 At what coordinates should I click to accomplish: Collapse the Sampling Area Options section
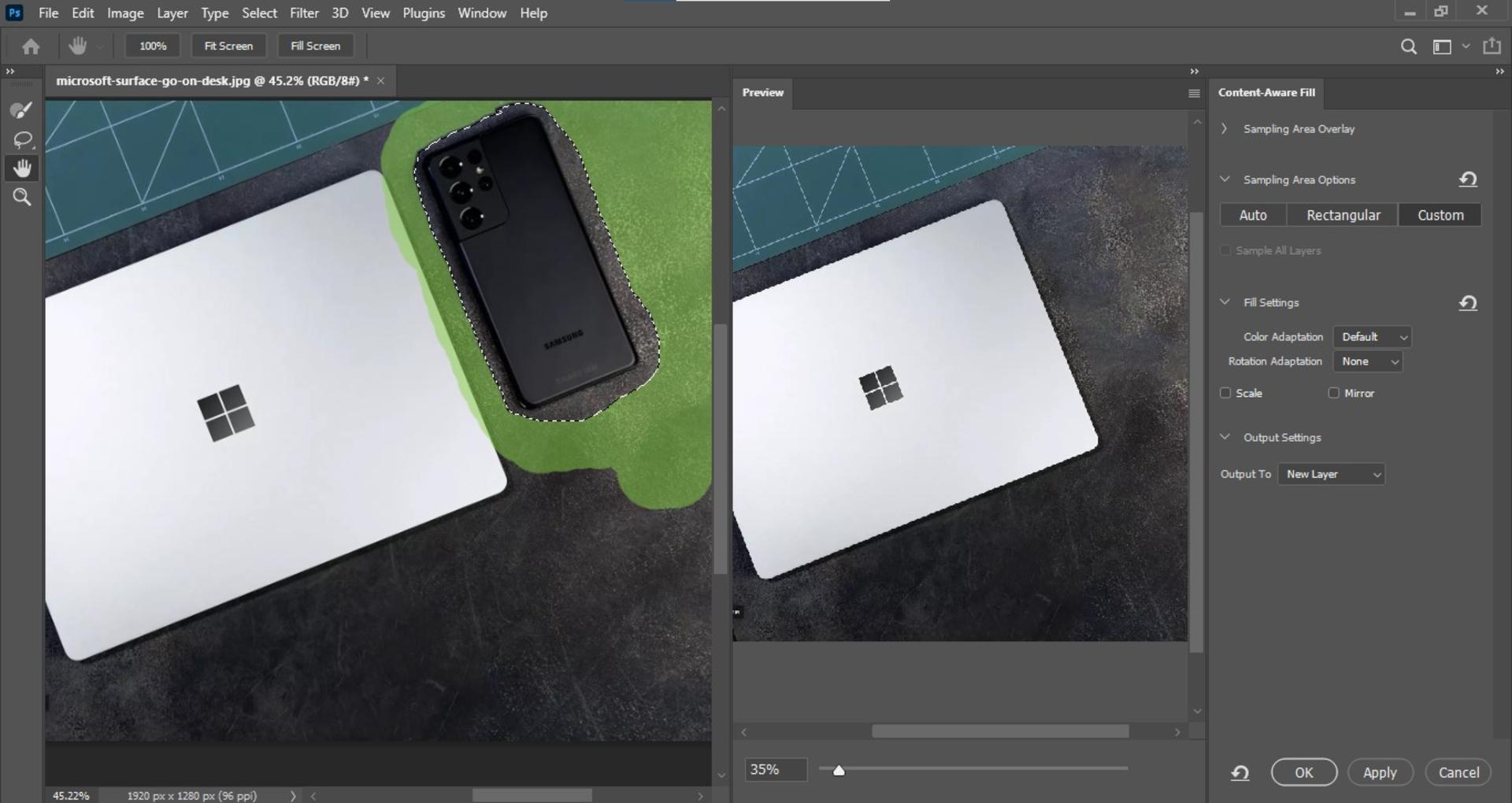(1225, 179)
